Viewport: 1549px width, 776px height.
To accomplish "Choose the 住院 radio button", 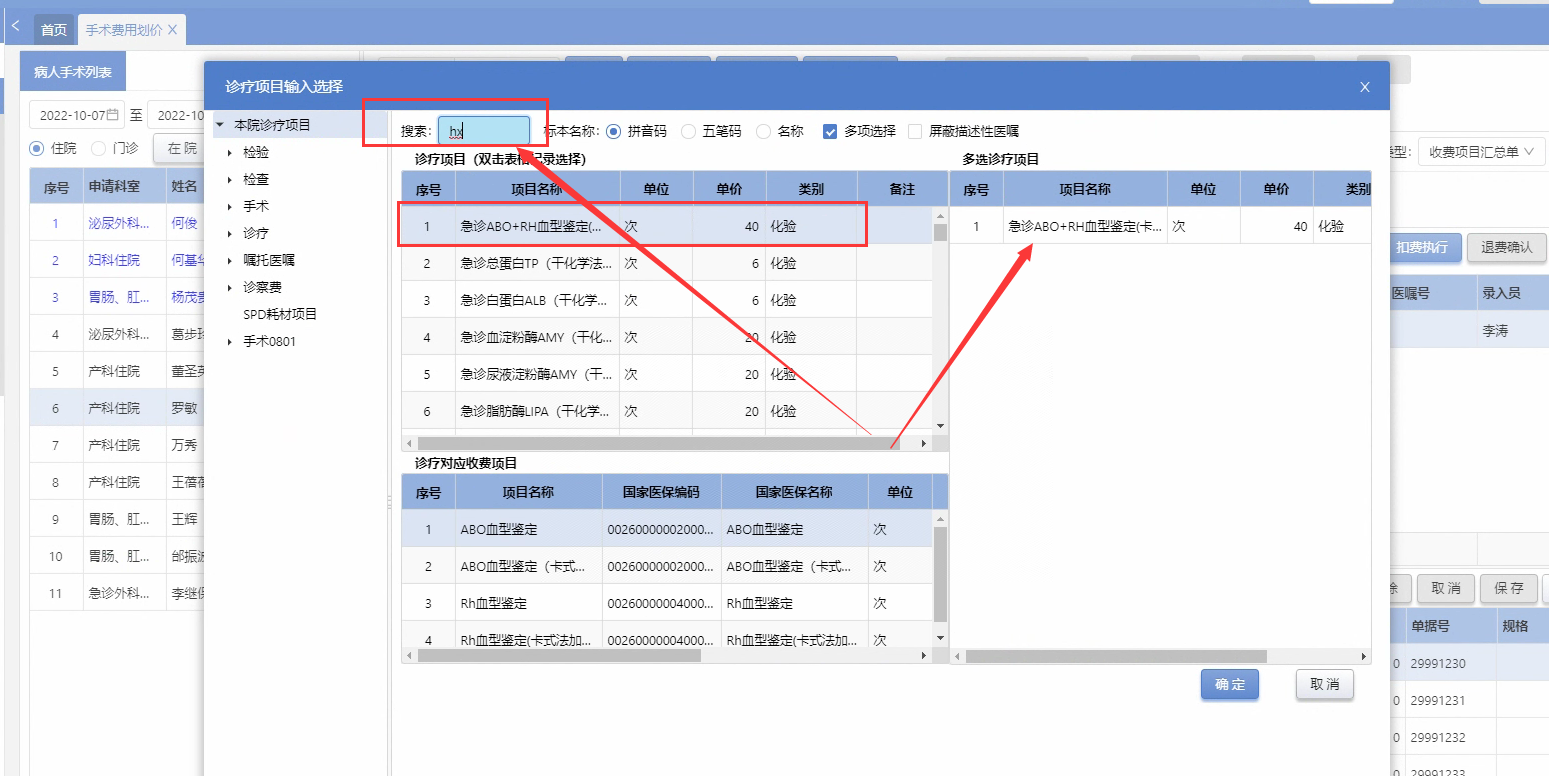I will (x=37, y=148).
